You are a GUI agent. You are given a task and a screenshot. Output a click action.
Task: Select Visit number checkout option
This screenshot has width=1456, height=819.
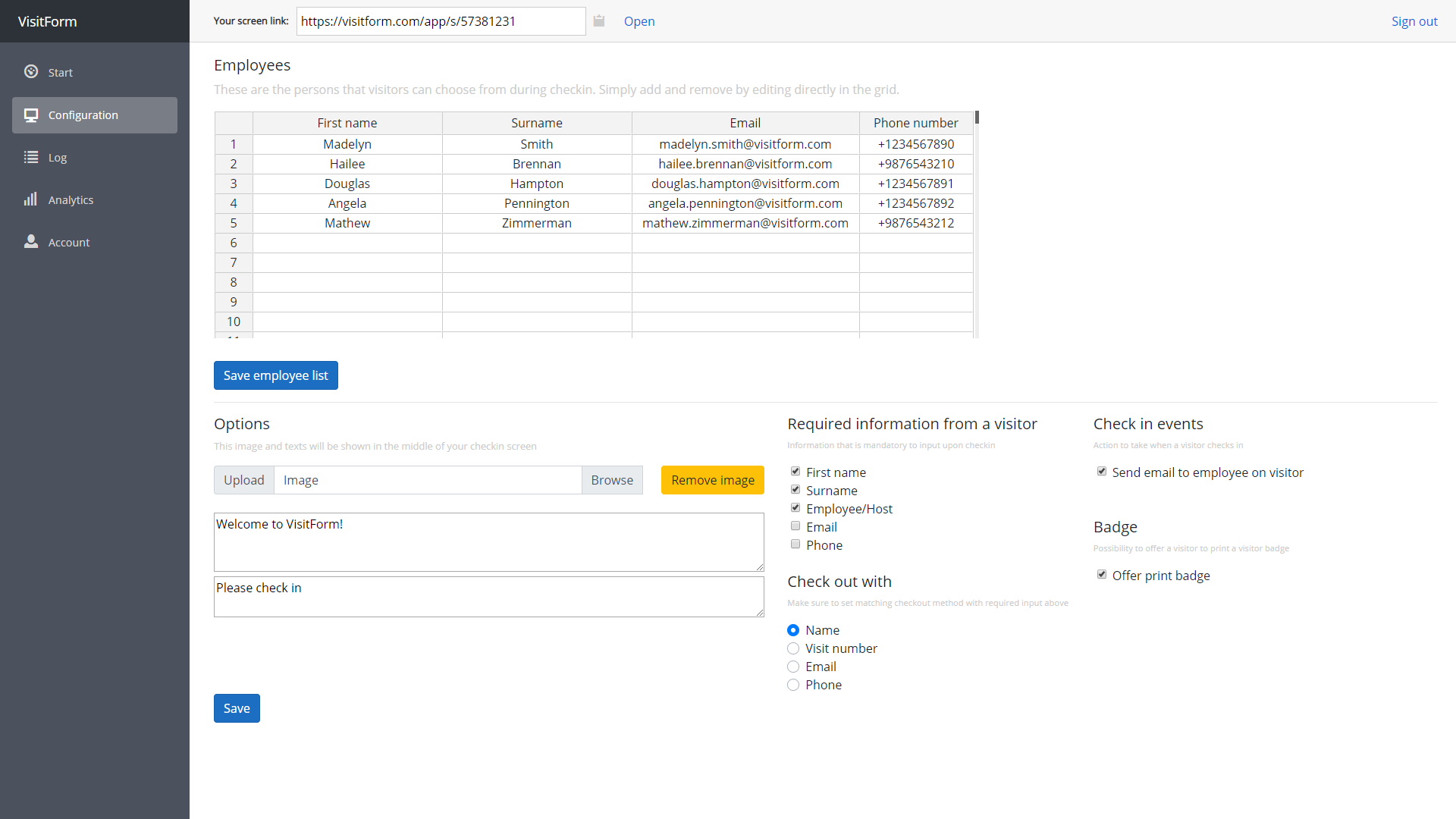(x=793, y=648)
